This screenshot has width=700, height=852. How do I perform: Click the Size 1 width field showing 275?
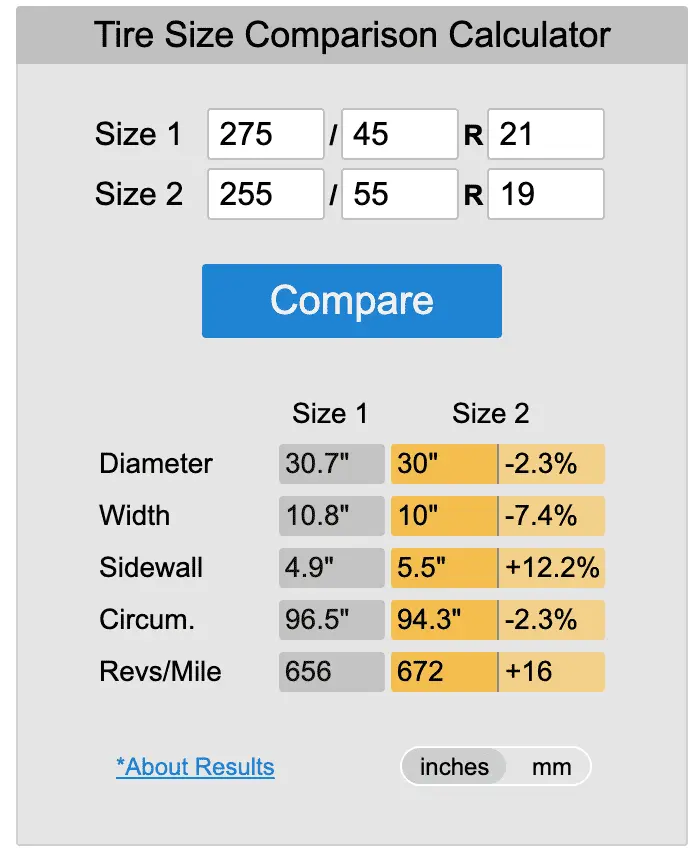pos(265,134)
